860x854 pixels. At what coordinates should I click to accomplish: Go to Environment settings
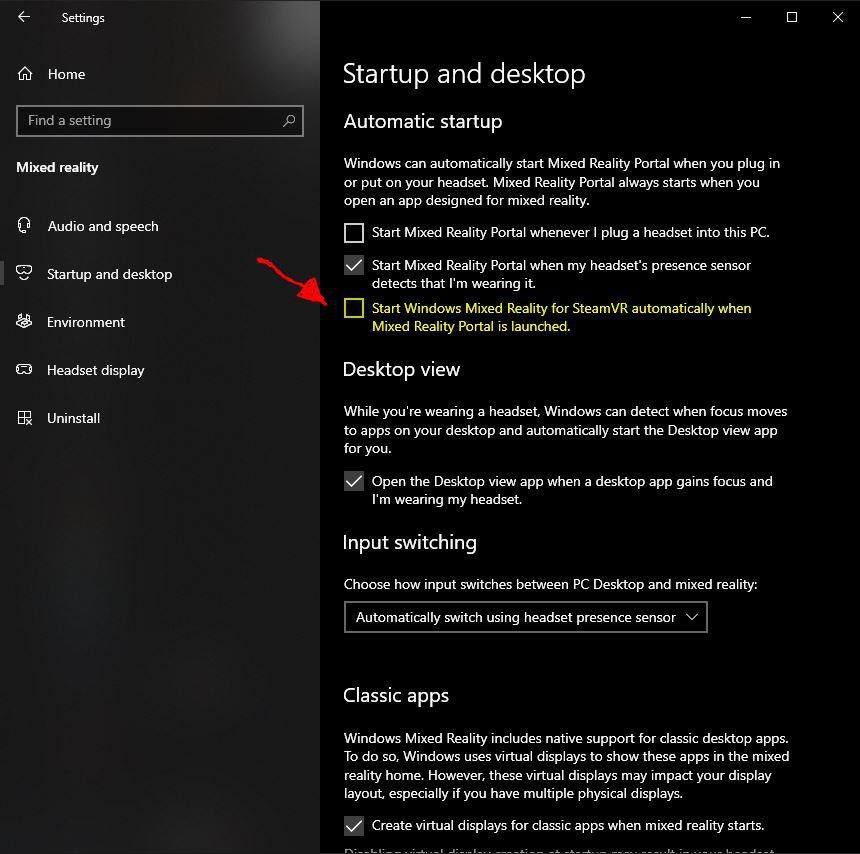tap(86, 322)
